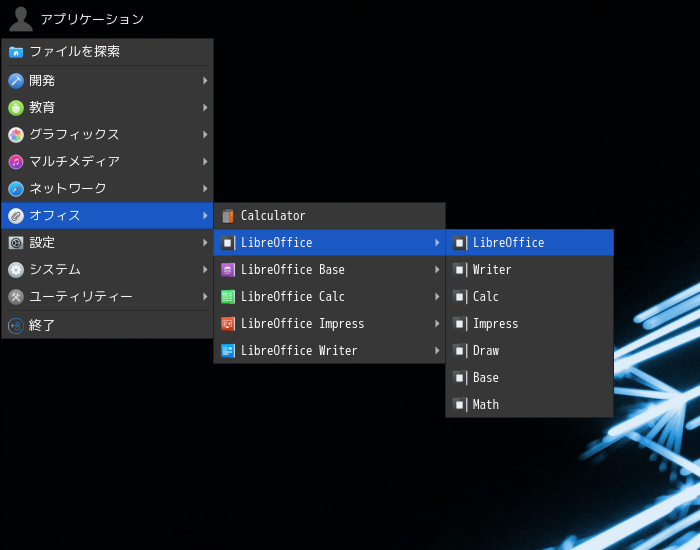The height and width of the screenshot is (550, 700).
Task: Click the ユーティリティー tools icon
Action: tap(16, 297)
